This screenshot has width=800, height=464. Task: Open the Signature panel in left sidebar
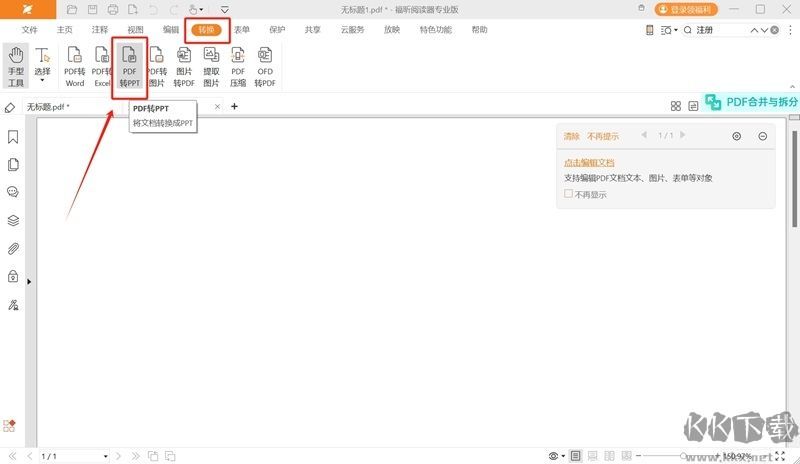13,305
